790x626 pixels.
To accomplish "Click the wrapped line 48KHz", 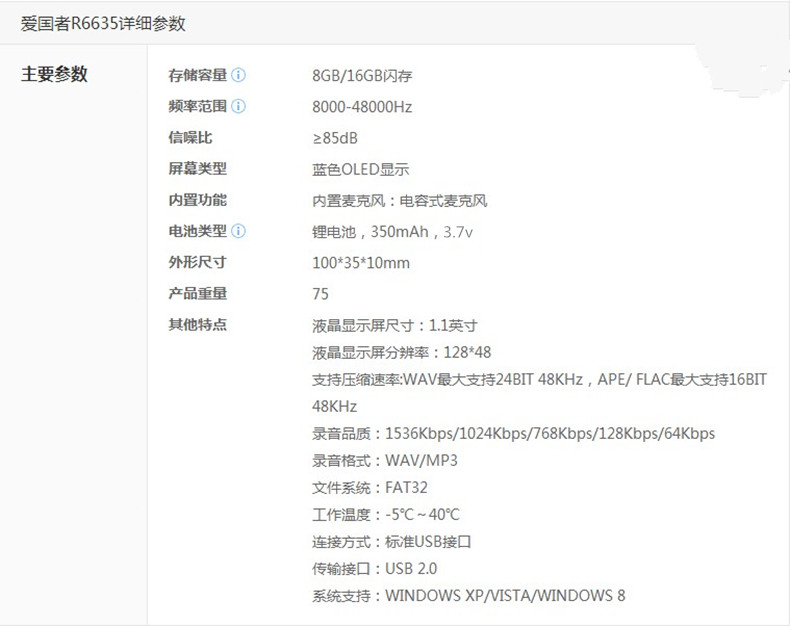I will coord(335,406).
